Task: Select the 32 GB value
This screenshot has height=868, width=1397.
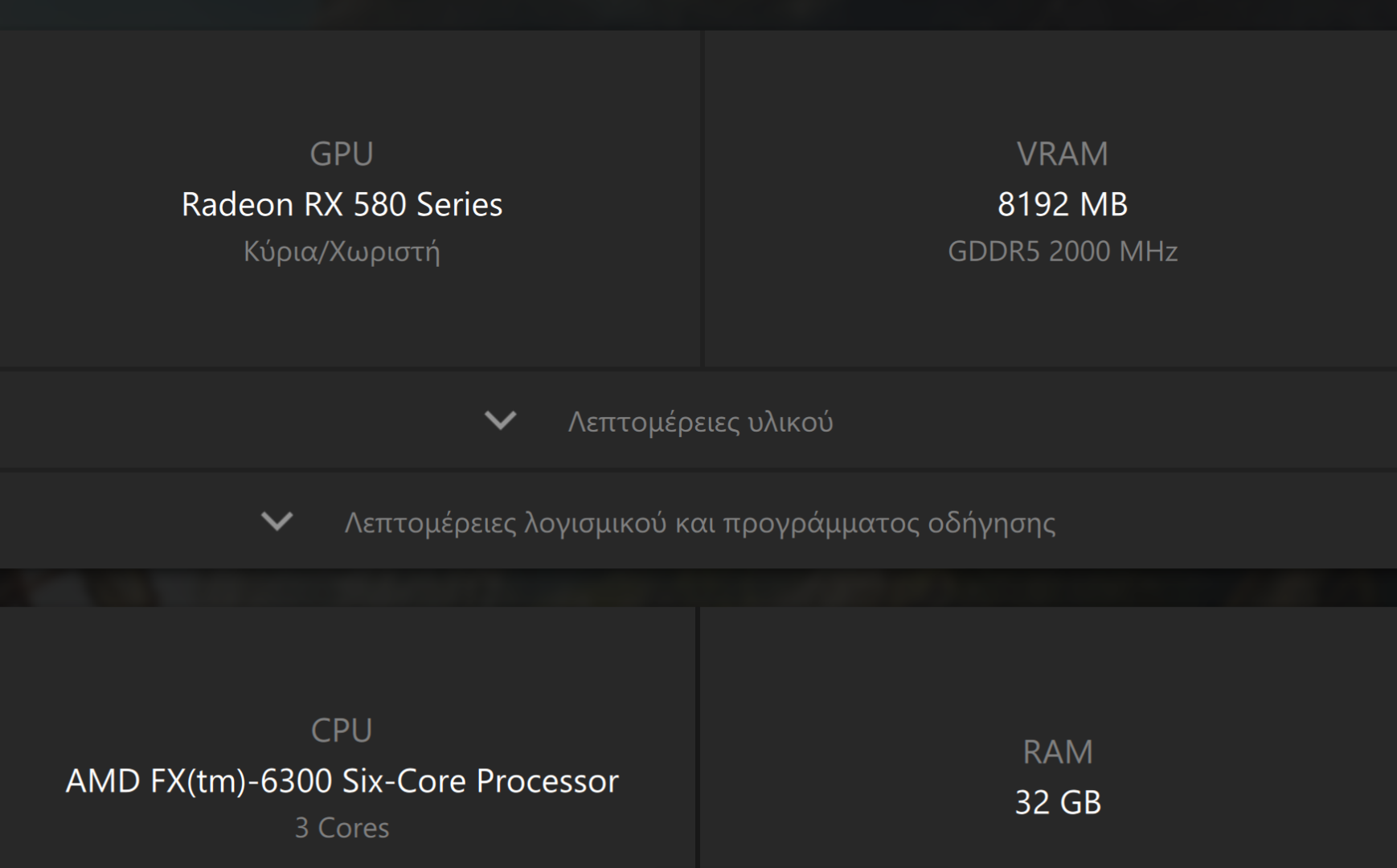Action: click(1057, 802)
